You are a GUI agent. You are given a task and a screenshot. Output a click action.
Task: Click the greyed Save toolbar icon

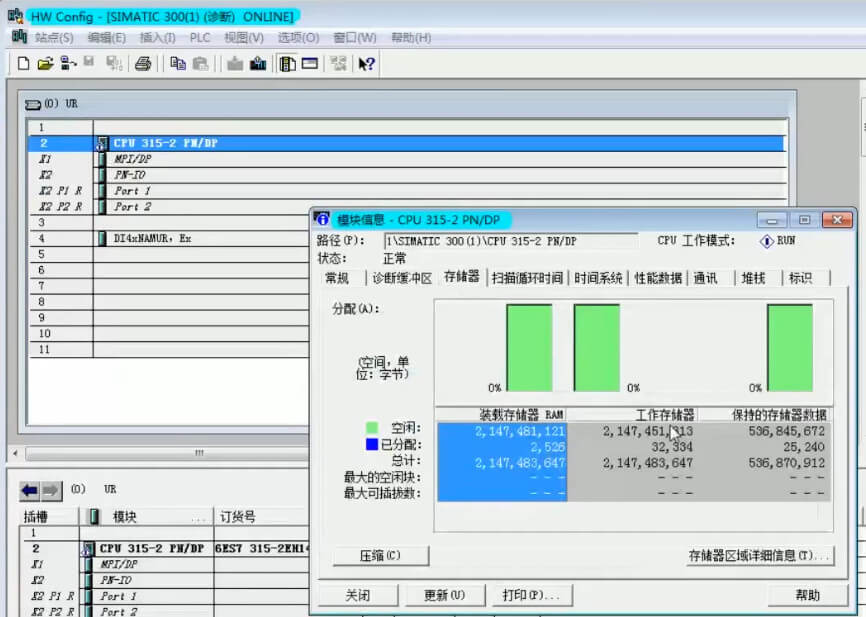tap(89, 62)
